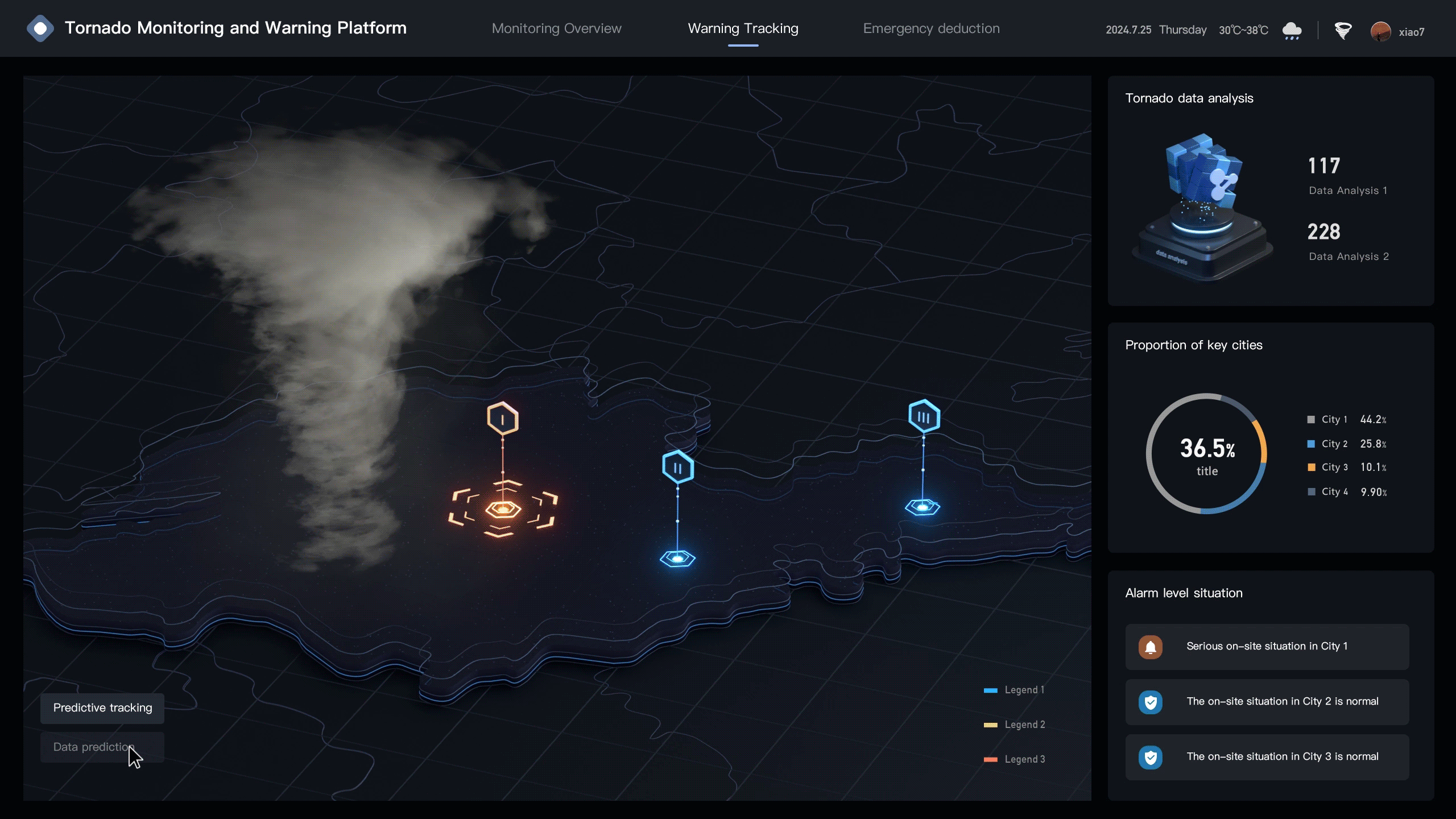
Task: Click the City 4 dark-blue legend square
Action: (1311, 492)
